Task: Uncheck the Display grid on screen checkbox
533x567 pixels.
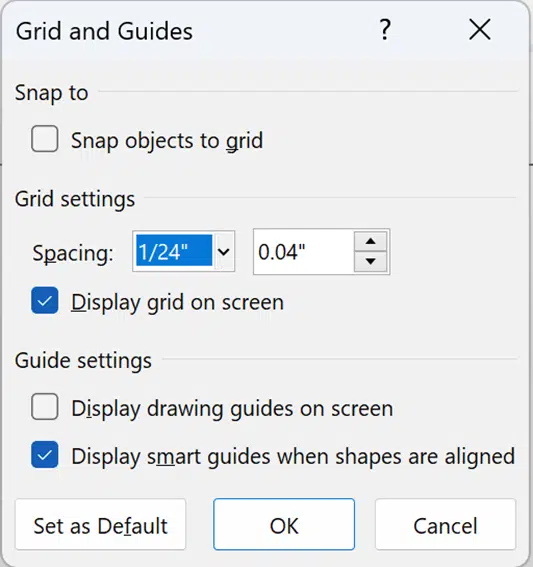Action: click(x=44, y=300)
